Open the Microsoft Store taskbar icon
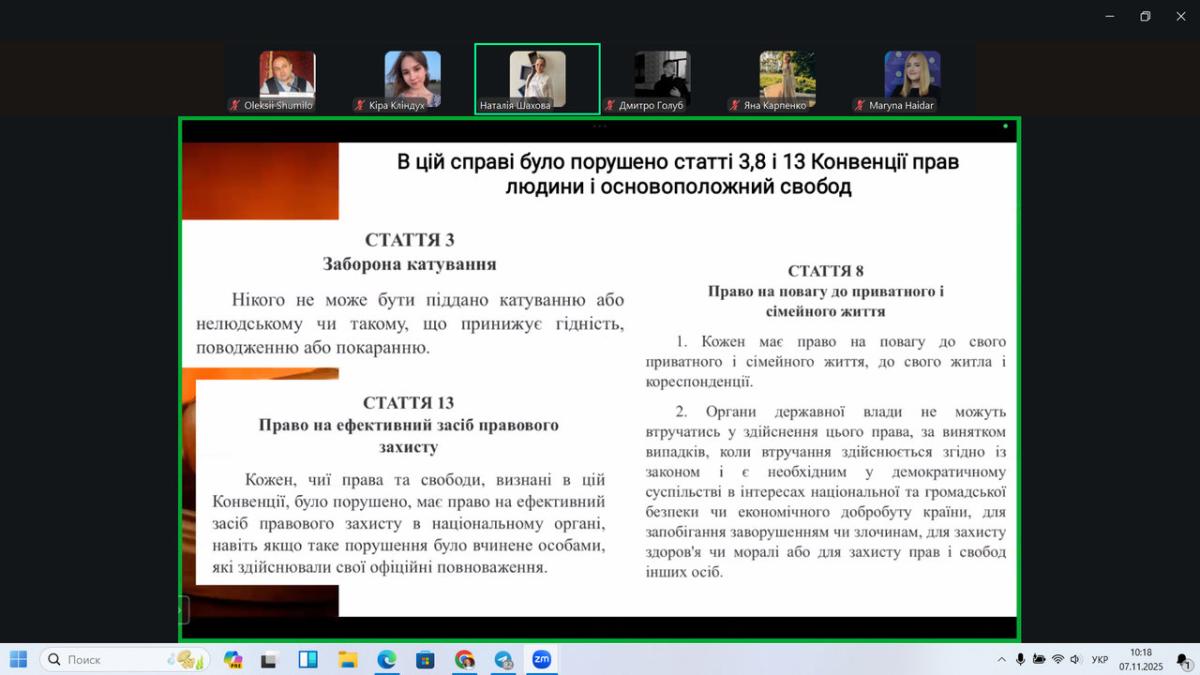 coord(425,659)
